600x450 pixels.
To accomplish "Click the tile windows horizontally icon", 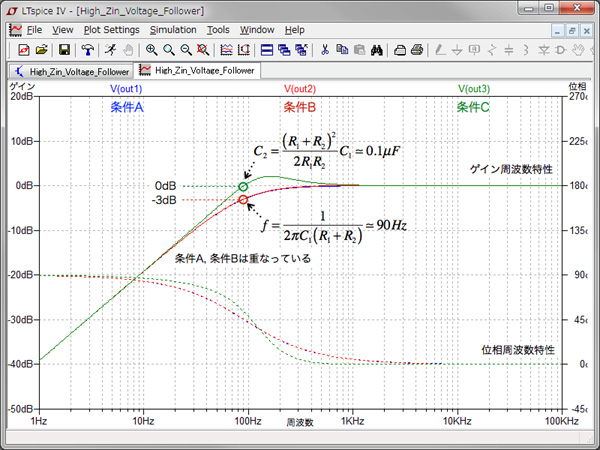I will (x=268, y=49).
